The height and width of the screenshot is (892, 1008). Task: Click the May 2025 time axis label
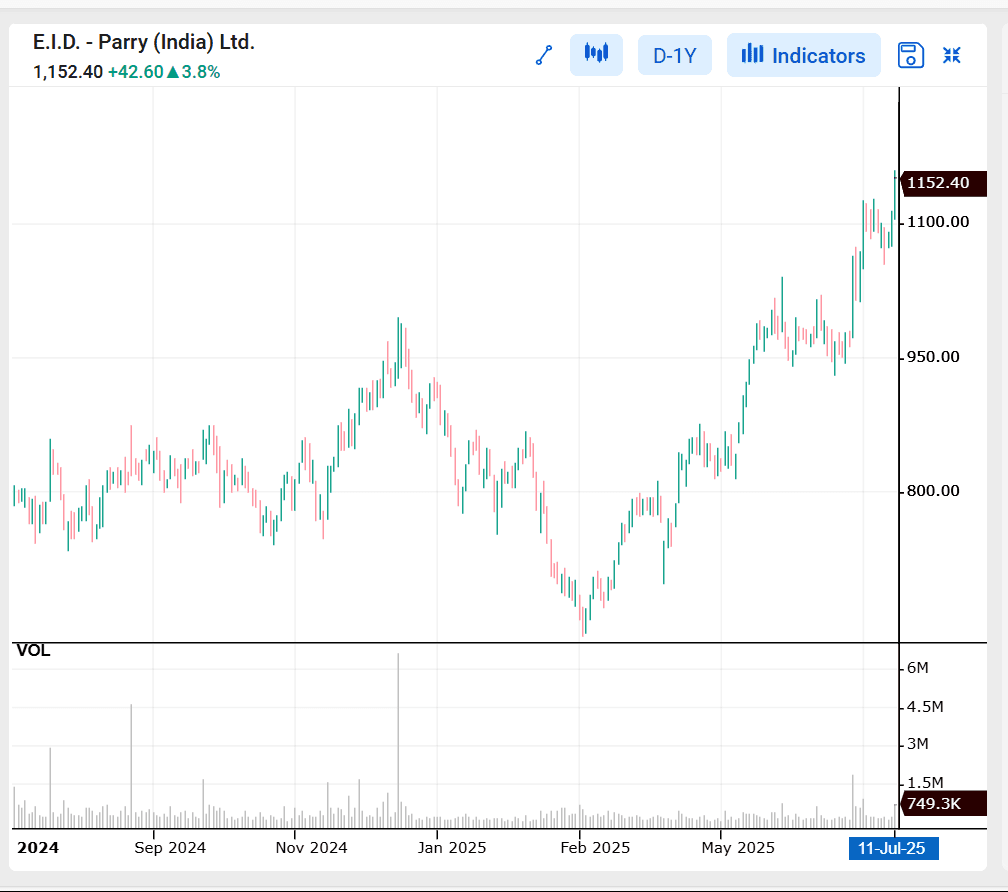pyautogui.click(x=738, y=848)
